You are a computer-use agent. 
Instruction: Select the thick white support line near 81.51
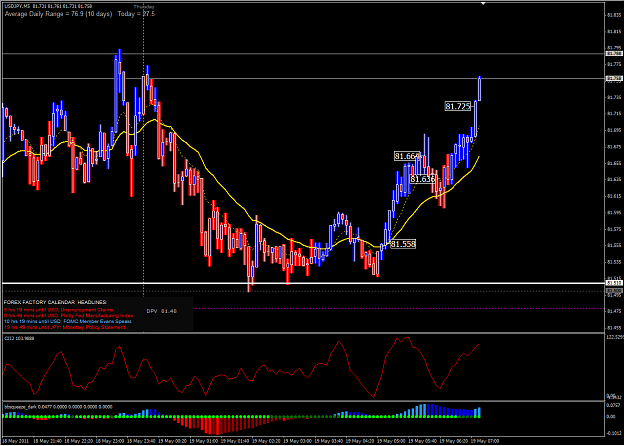coord(303,283)
